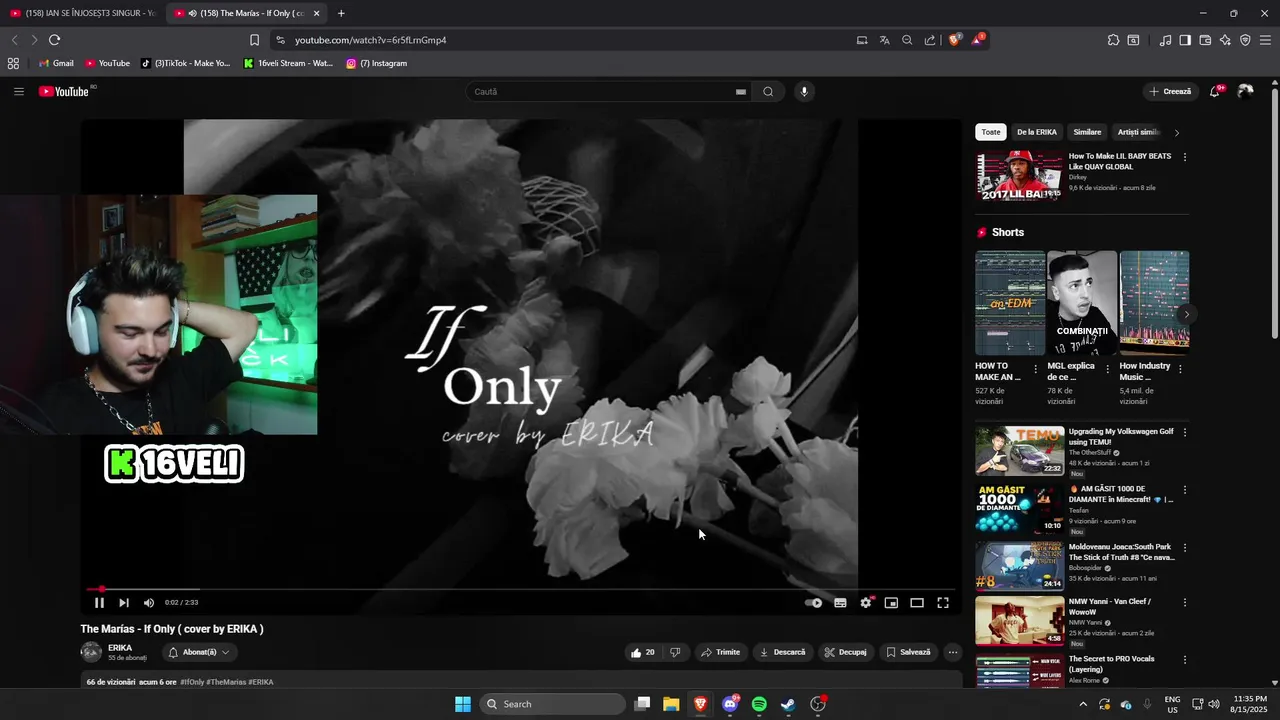Screen dimensions: 1280x720
Task: Open browser main hamburger menu
Action: 1265,40
